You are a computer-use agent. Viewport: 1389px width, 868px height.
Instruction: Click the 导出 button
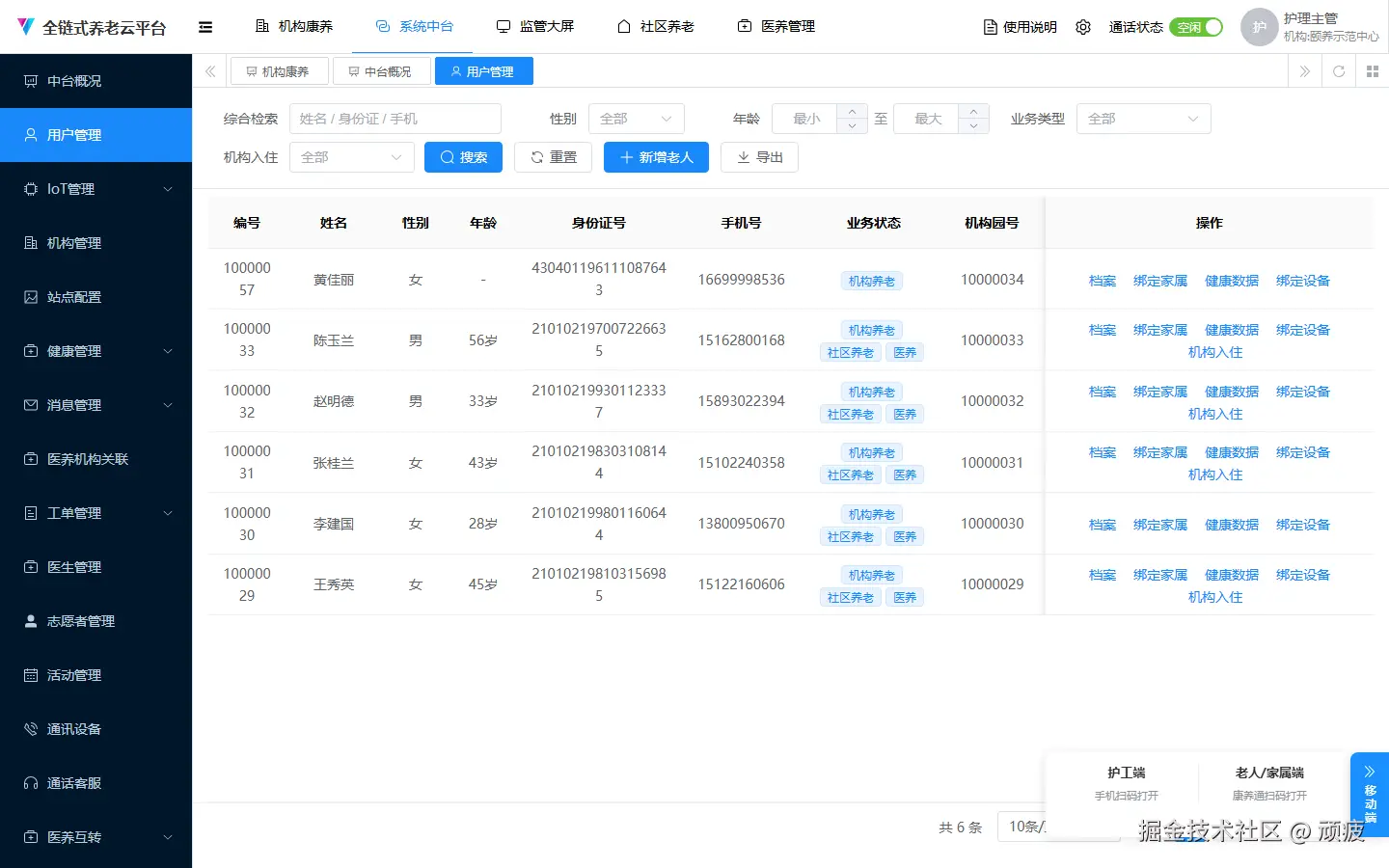759,157
